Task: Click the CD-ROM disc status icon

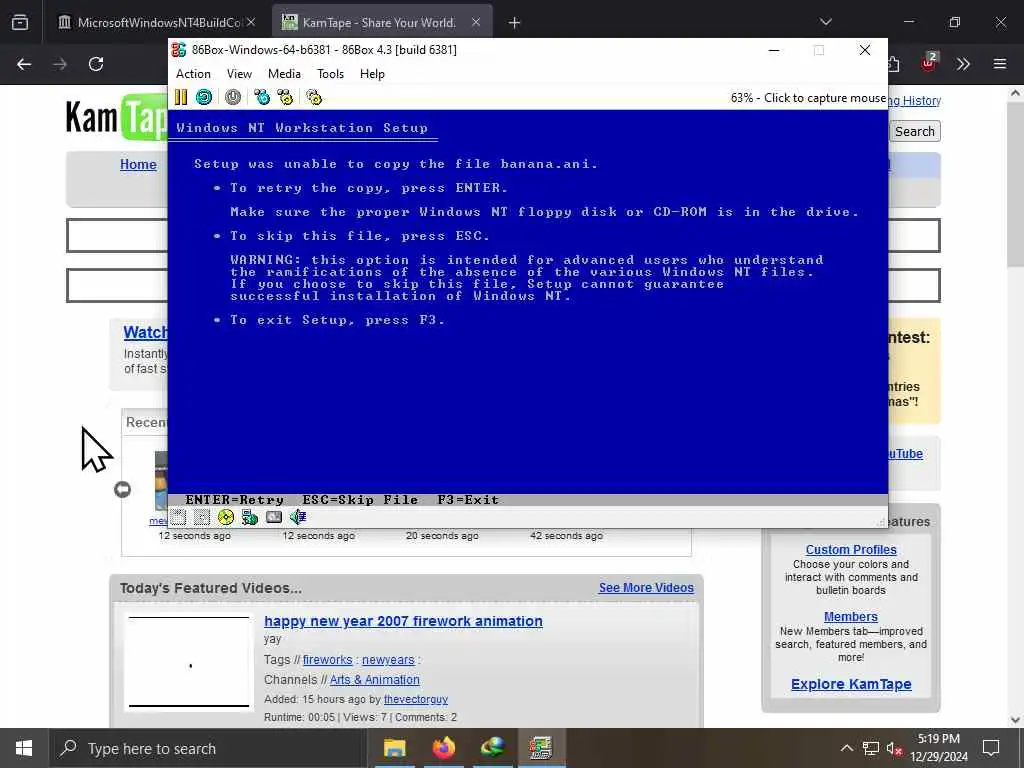Action: (x=226, y=517)
